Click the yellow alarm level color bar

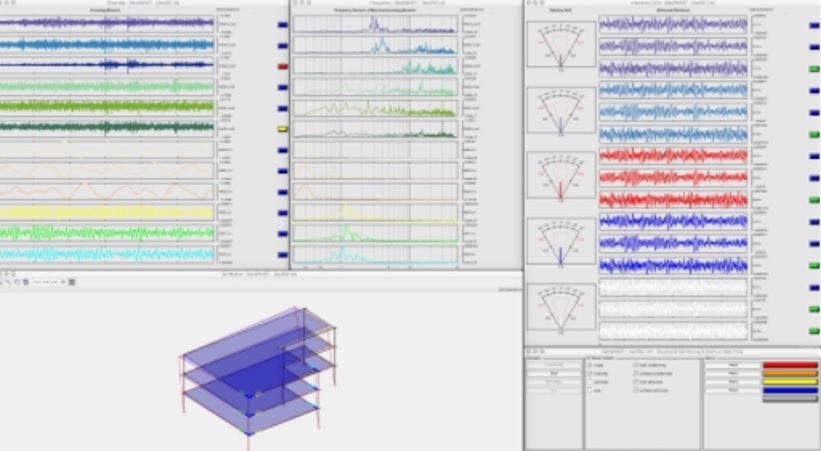point(789,382)
